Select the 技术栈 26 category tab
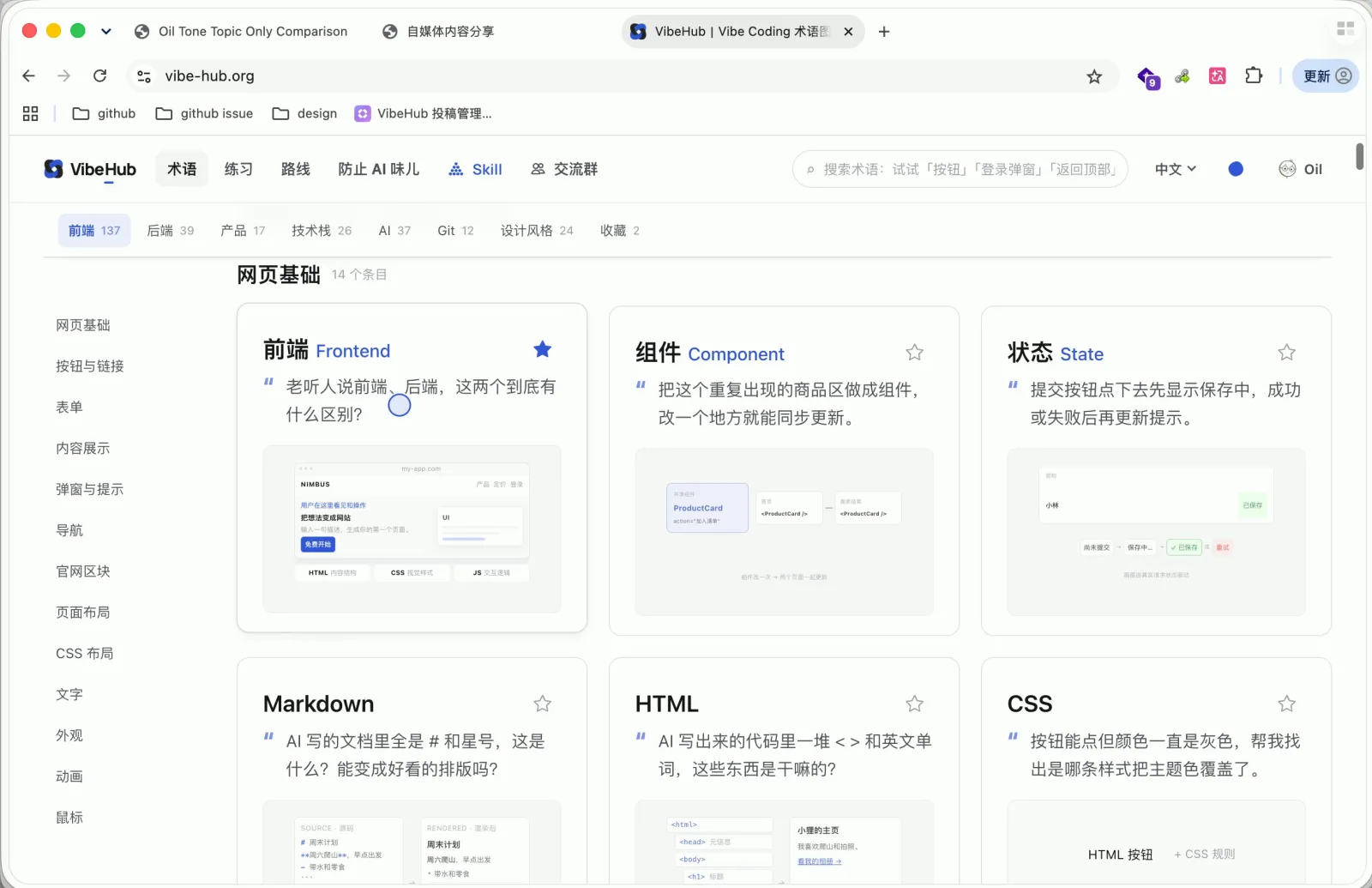The width and height of the screenshot is (1372, 888). [322, 231]
